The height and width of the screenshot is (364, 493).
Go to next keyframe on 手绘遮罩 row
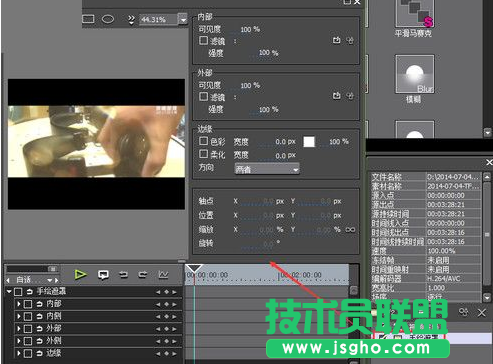[x=174, y=292]
